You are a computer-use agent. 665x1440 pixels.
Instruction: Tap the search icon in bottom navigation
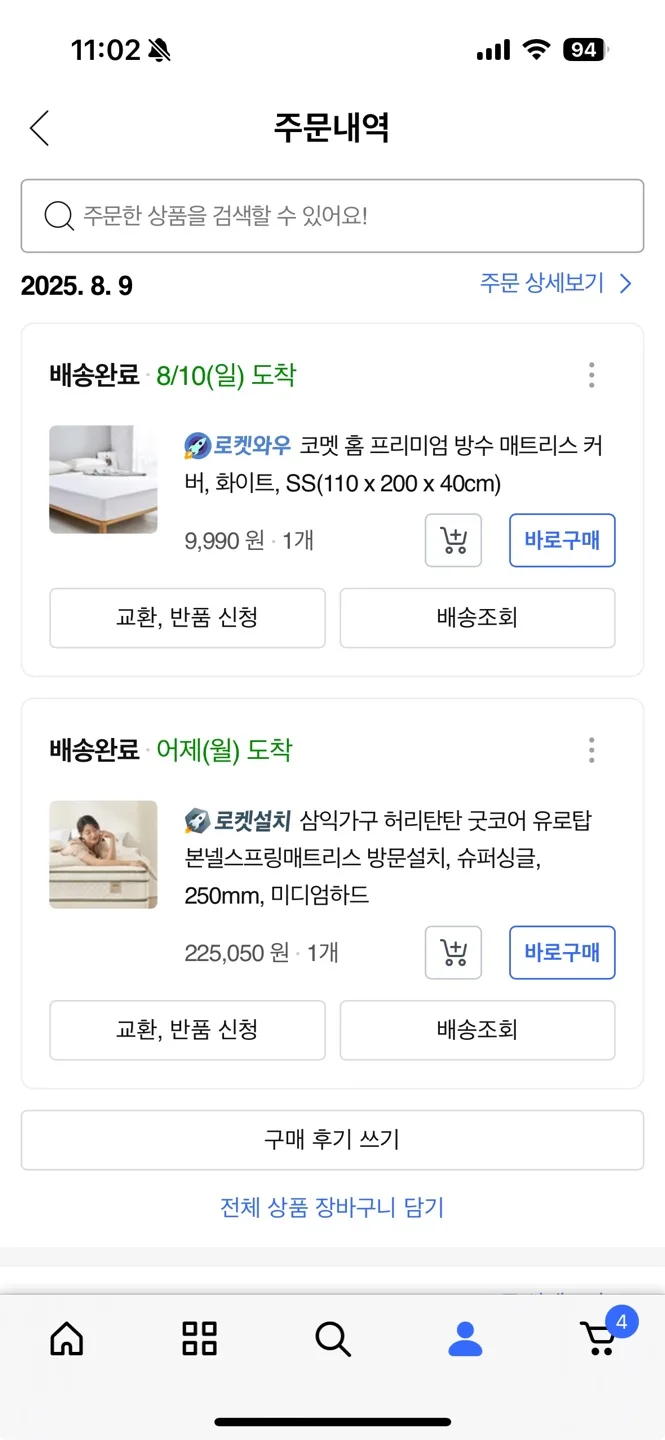tap(332, 1340)
